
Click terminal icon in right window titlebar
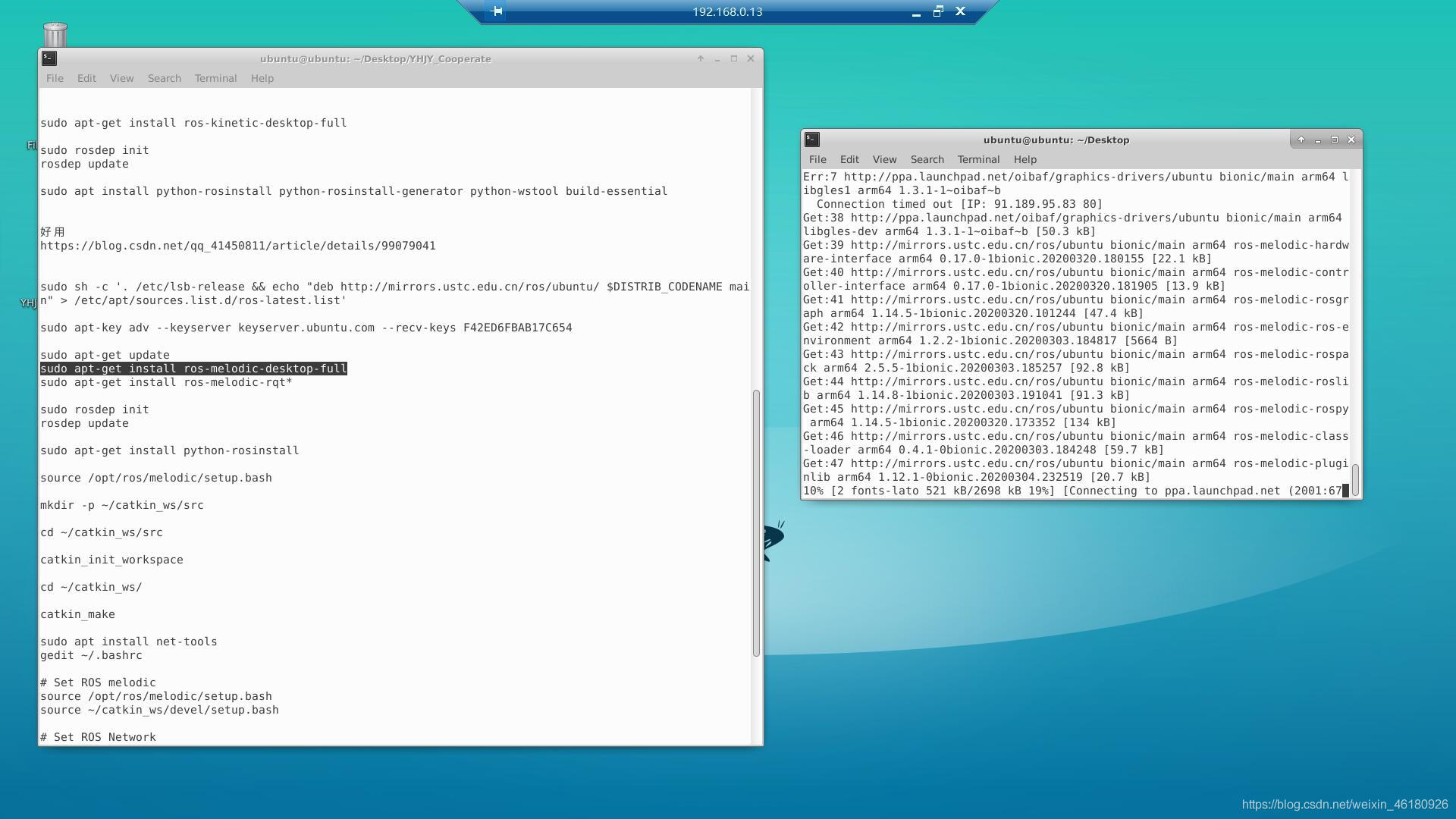tap(812, 140)
